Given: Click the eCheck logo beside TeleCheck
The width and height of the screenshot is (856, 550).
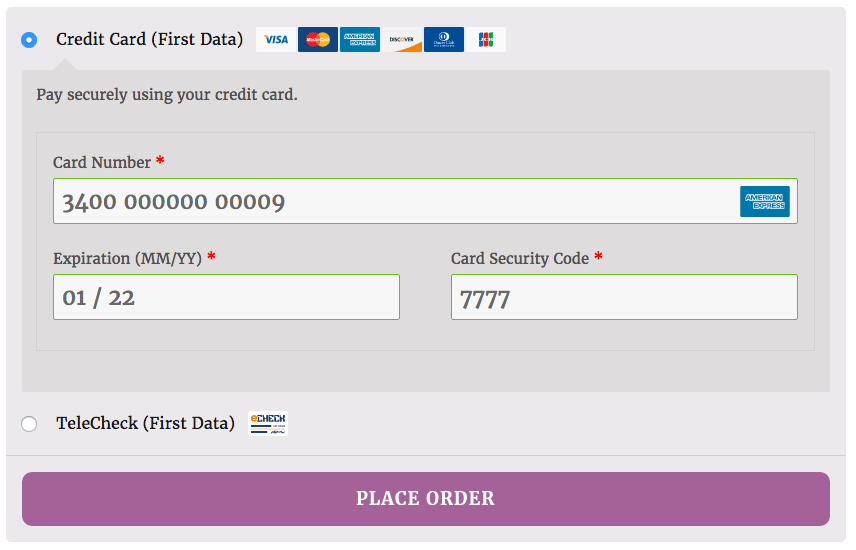Looking at the screenshot, I should point(268,423).
